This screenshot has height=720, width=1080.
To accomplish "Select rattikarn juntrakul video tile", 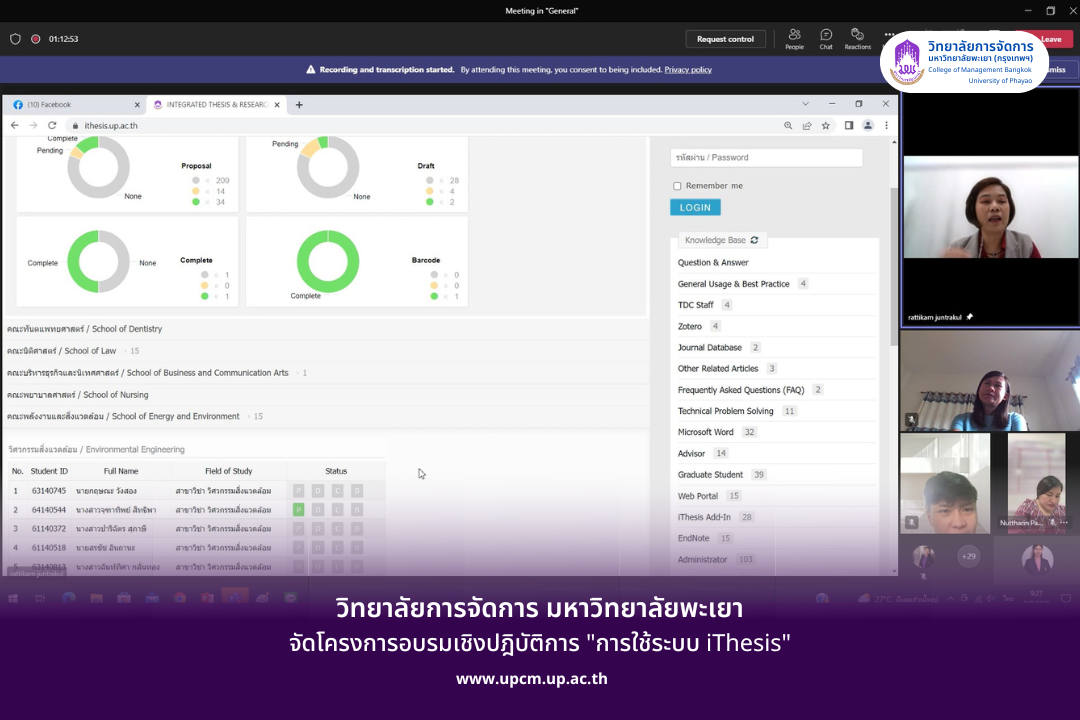I will [990, 207].
